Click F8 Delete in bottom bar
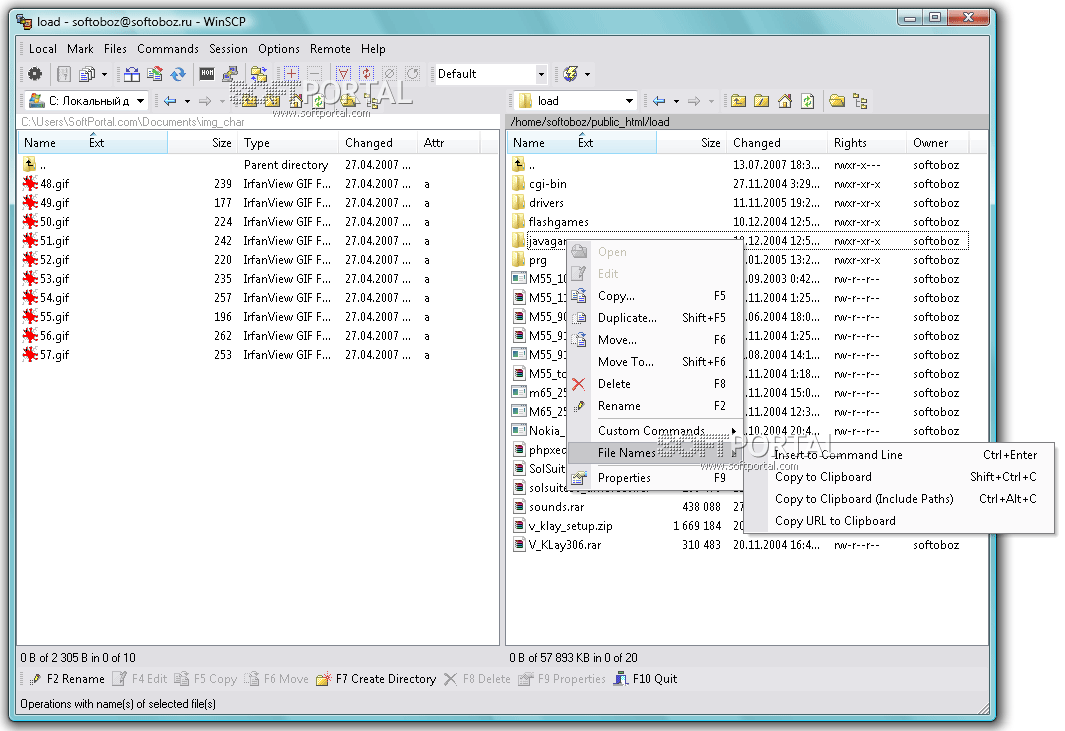Viewport: 1065px width, 731px height. coord(477,679)
